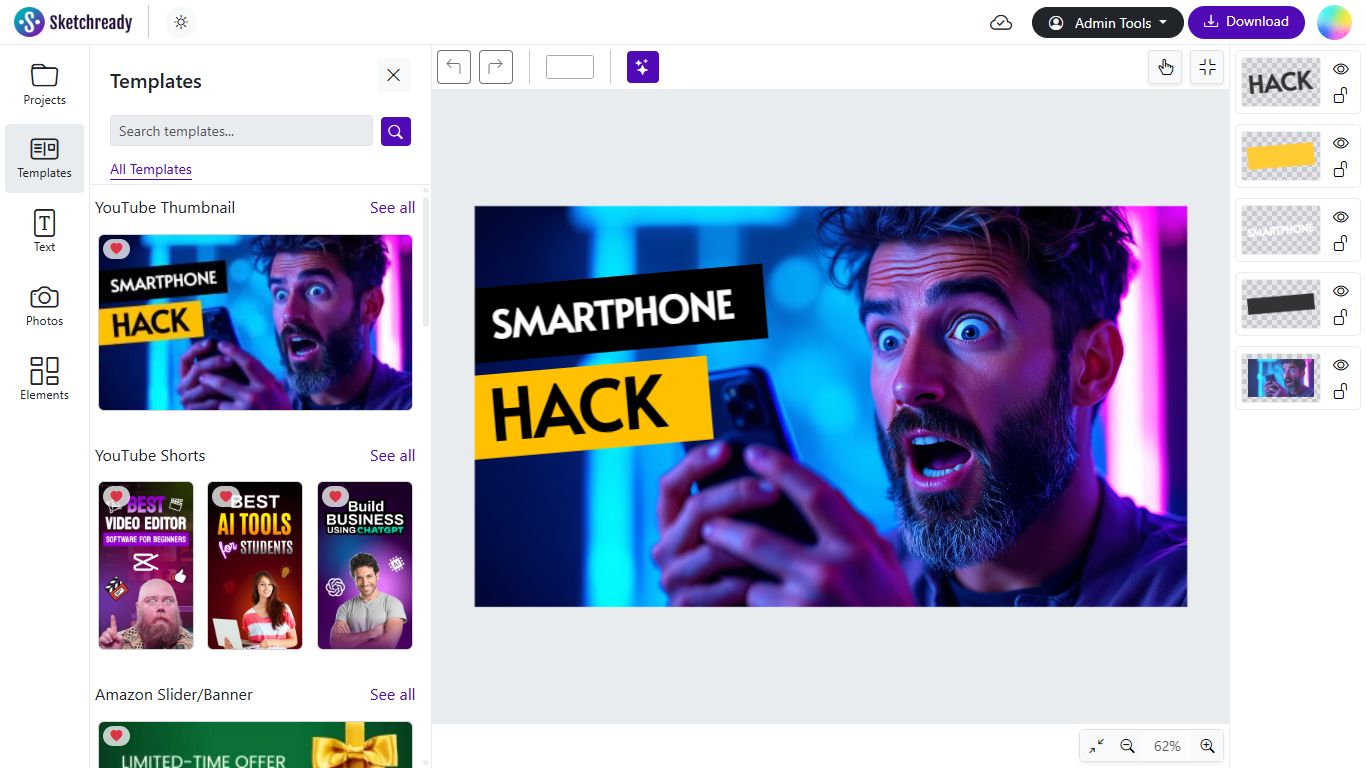Open the Admin Tools dropdown
1366x768 pixels.
coord(1107,23)
